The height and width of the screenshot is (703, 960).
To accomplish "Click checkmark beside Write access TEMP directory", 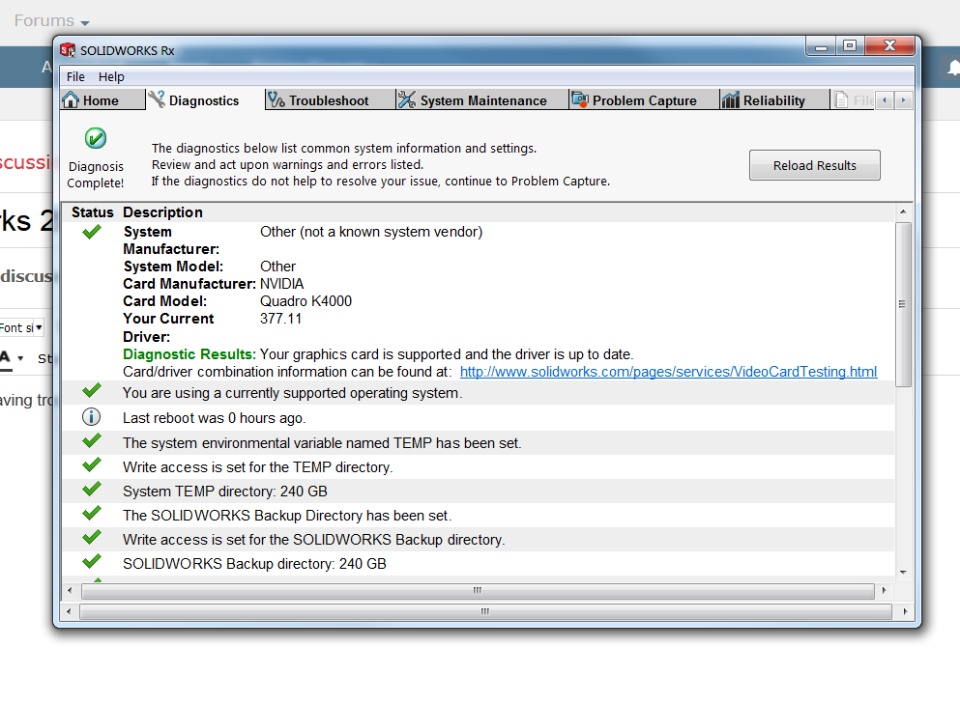I will click(x=92, y=465).
